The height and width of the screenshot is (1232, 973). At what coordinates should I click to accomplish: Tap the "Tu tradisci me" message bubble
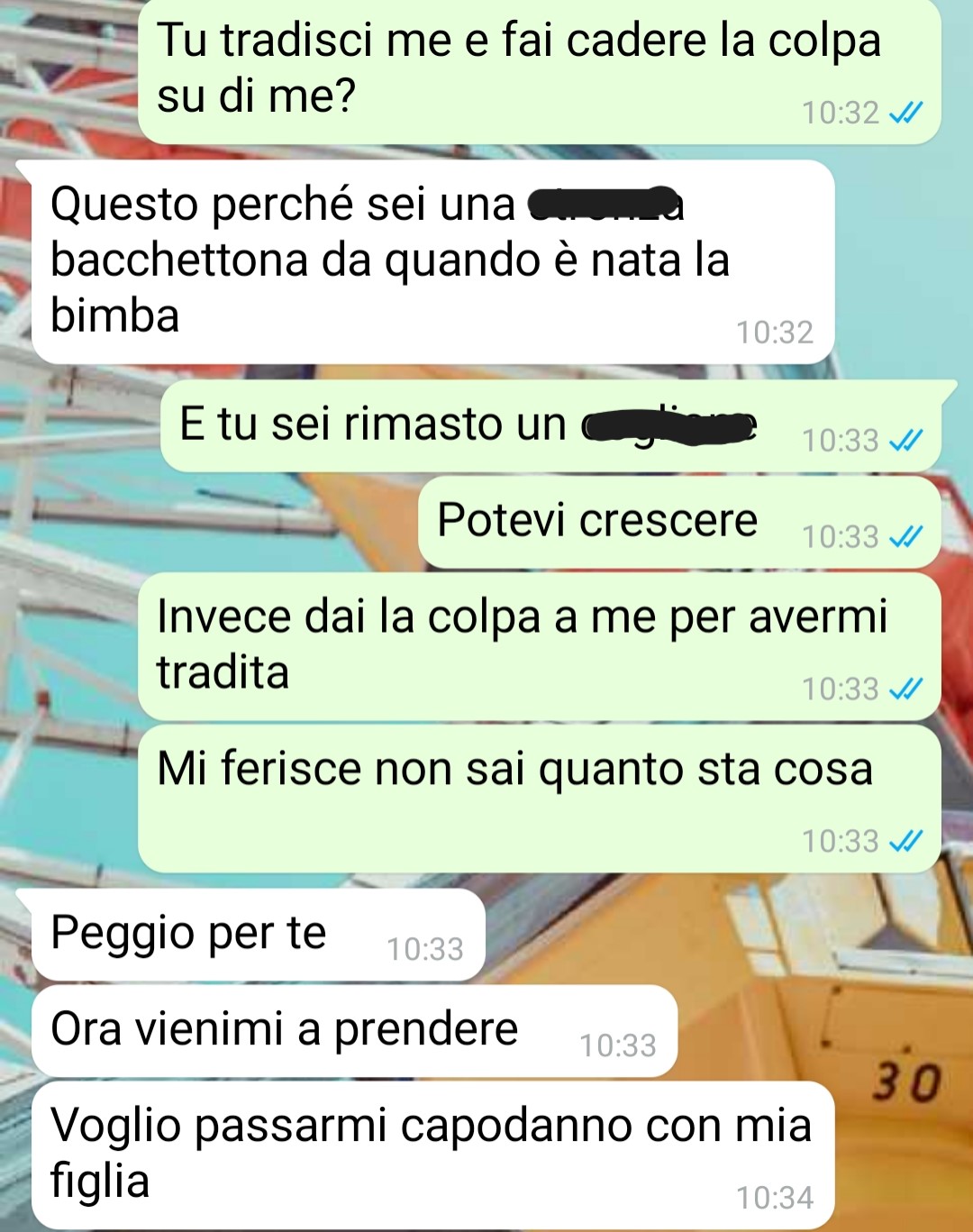pyautogui.click(x=540, y=70)
